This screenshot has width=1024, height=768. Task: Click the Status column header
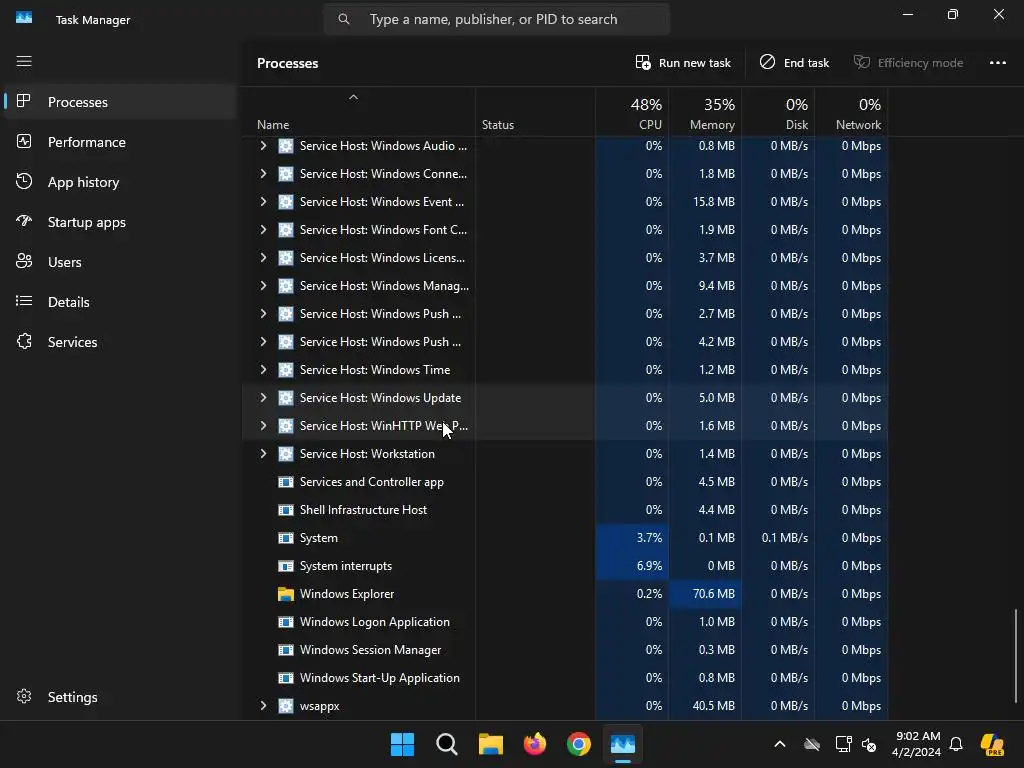(536, 113)
